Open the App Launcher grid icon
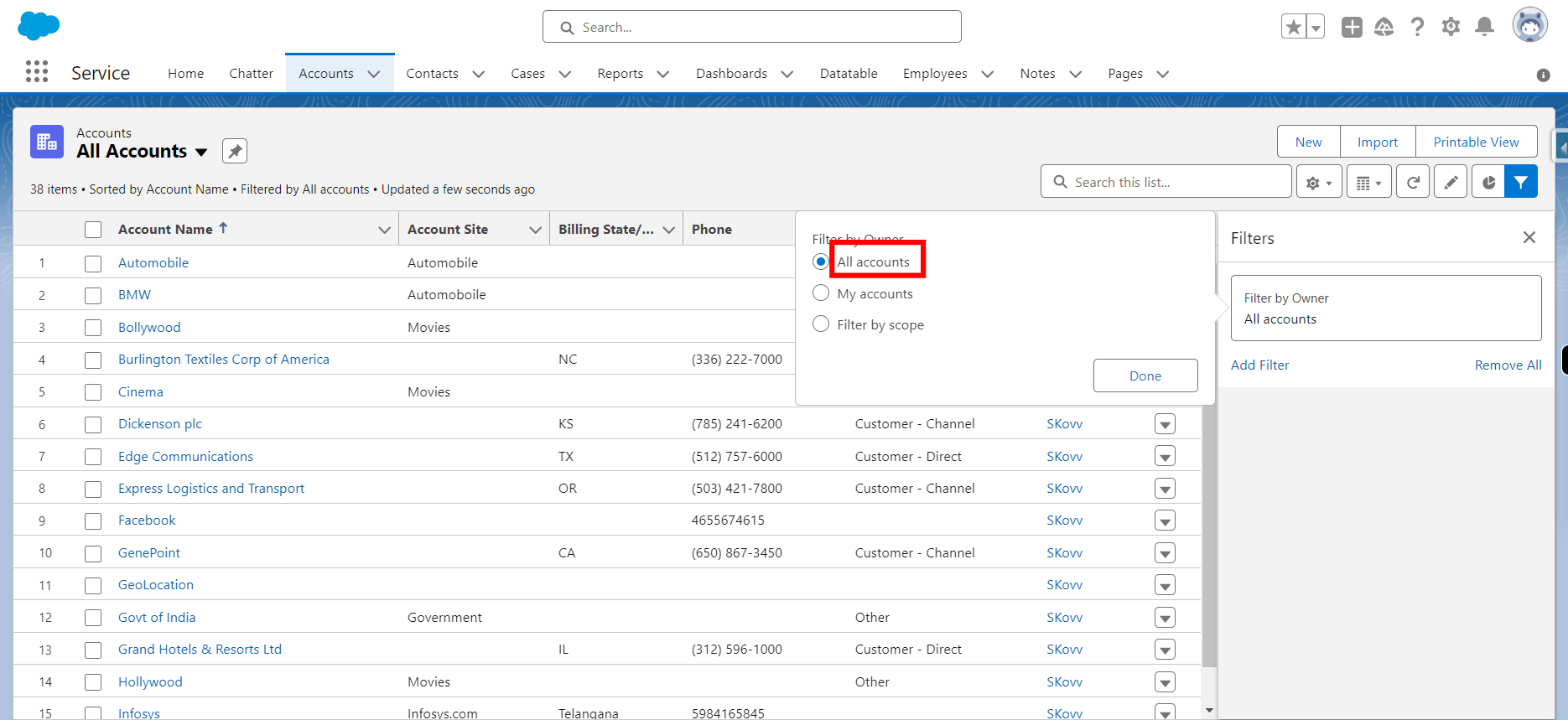Image resolution: width=1568 pixels, height=720 pixels. (37, 72)
